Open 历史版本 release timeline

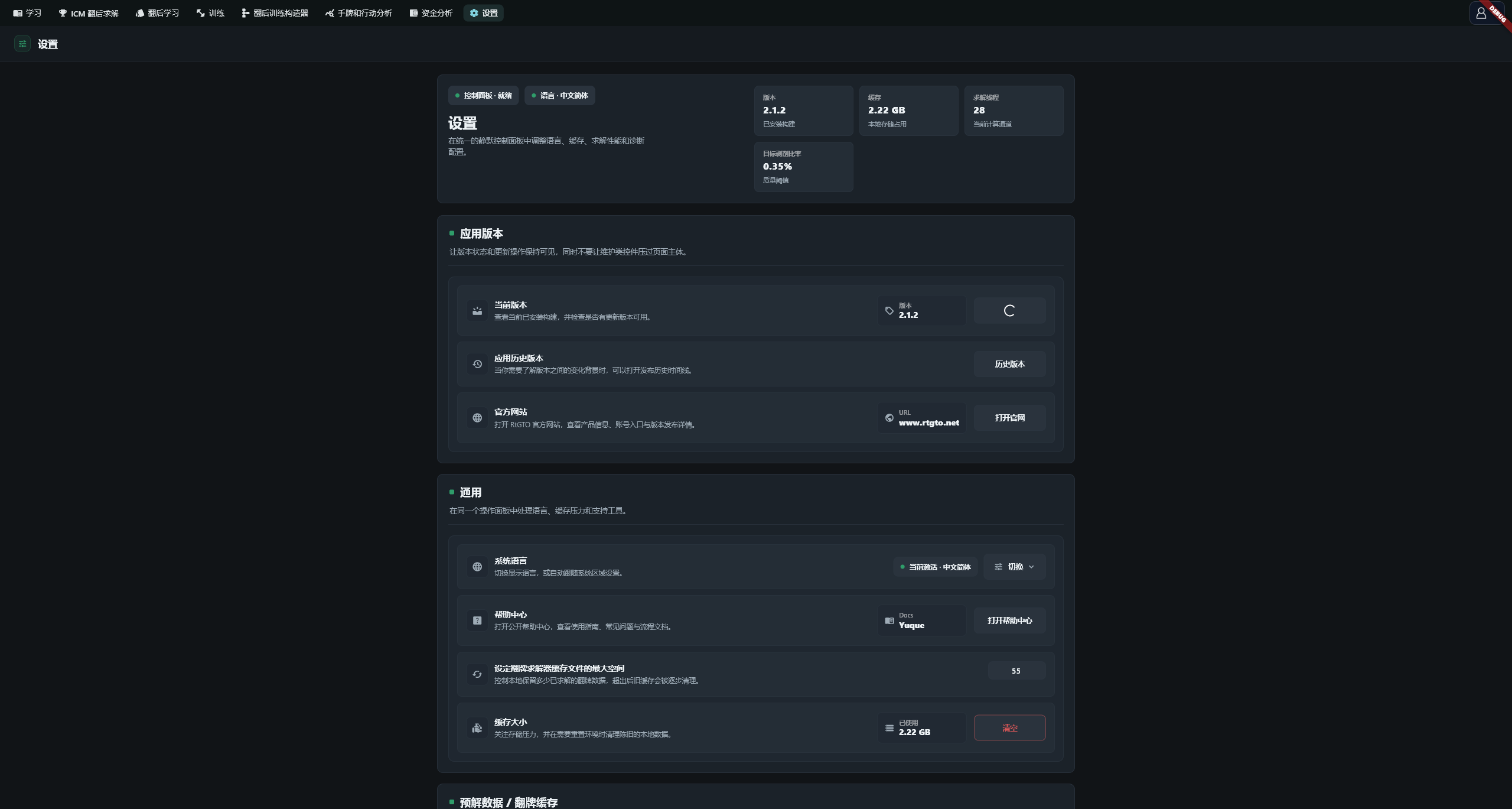(1009, 364)
